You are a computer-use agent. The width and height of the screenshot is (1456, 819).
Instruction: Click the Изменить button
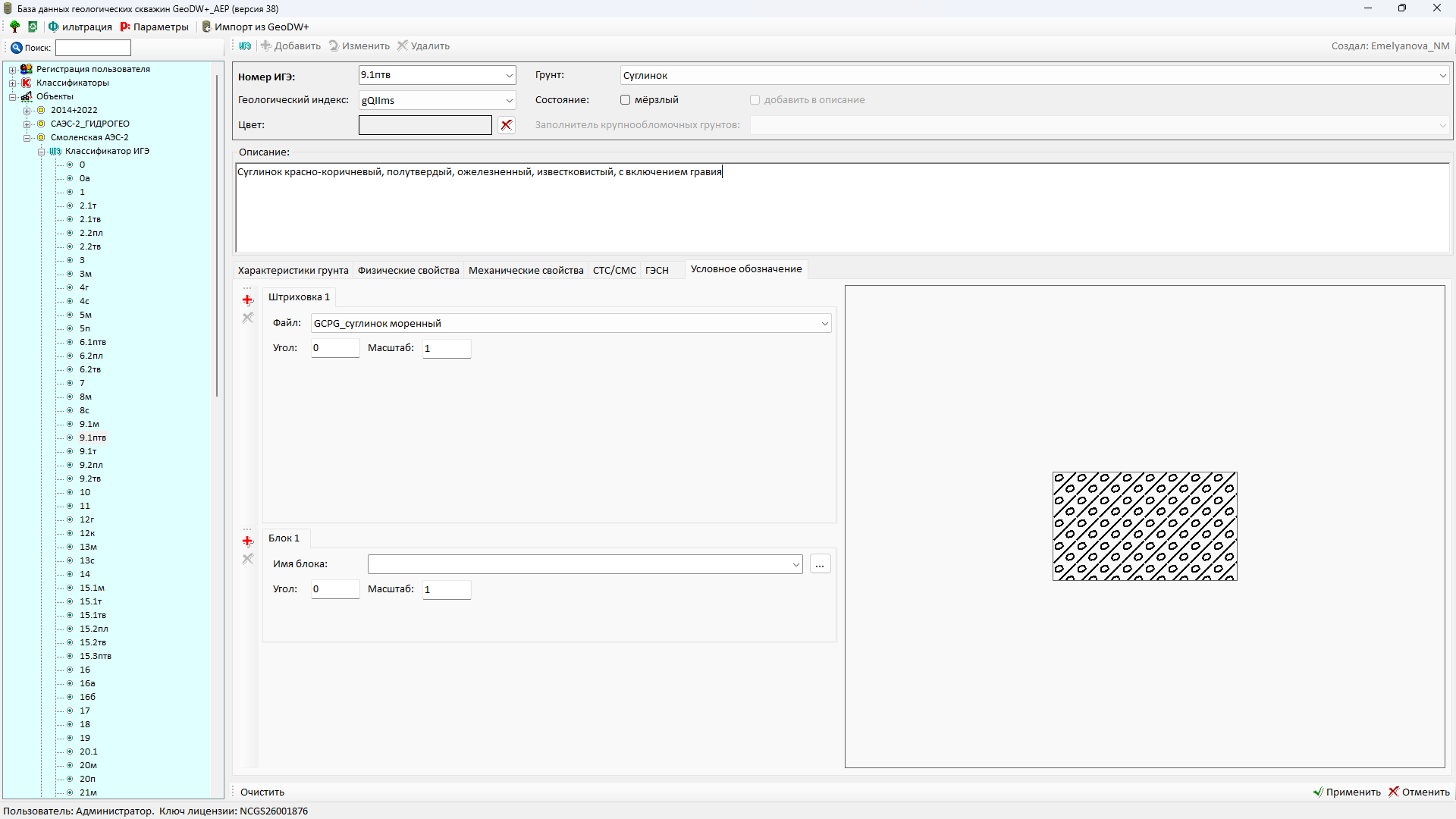coord(359,46)
